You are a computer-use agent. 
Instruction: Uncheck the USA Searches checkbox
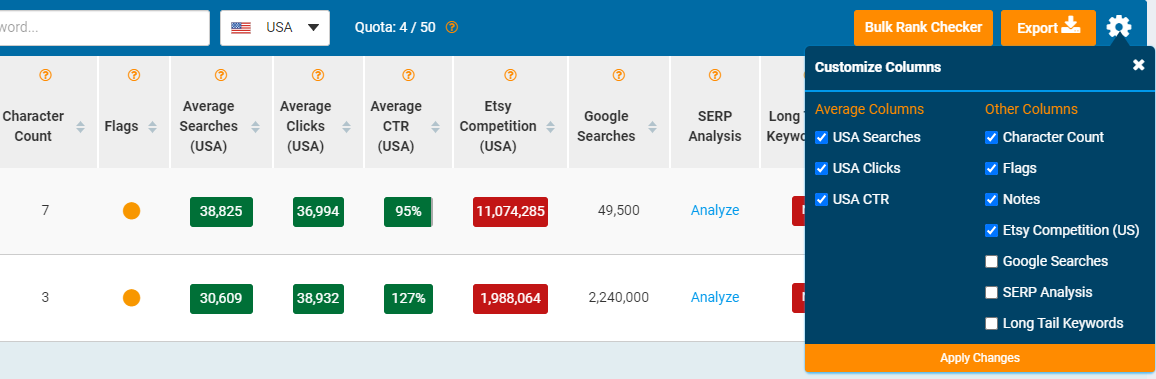(x=821, y=137)
